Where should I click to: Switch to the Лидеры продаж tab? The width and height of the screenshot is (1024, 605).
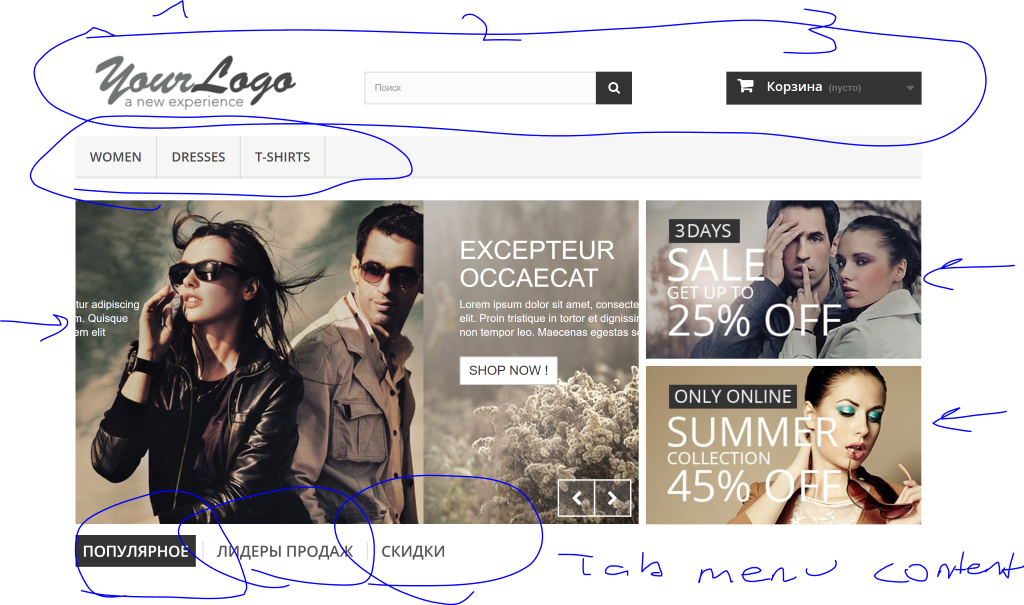(285, 551)
